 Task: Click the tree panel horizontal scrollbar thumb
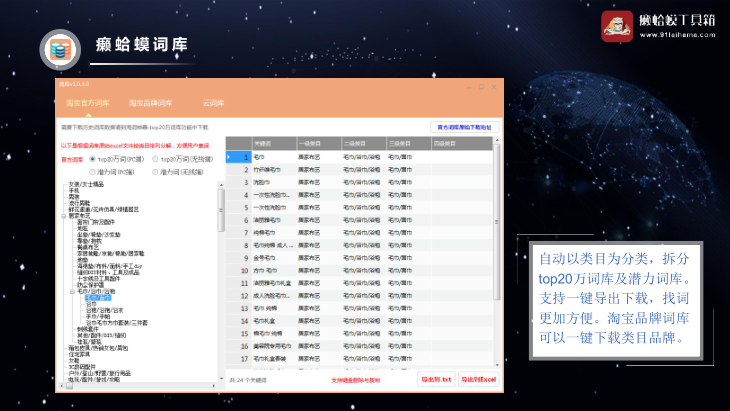(69, 386)
